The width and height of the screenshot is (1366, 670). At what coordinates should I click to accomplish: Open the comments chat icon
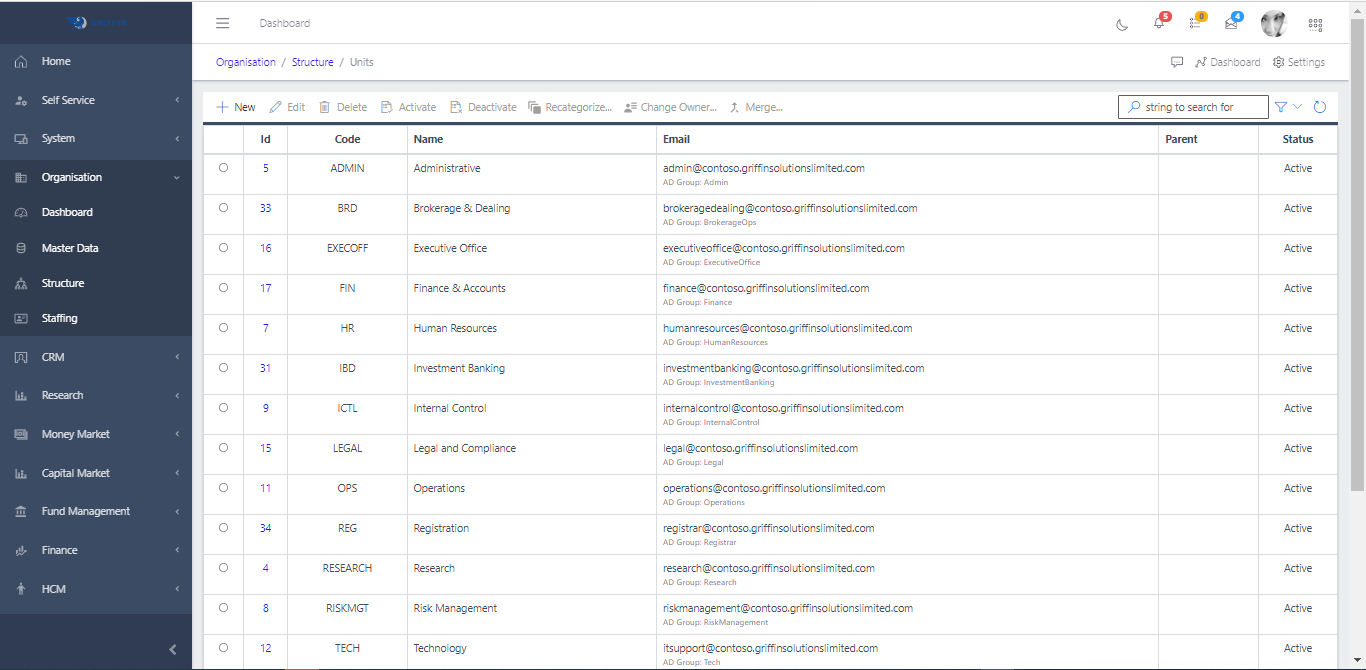pos(1177,62)
